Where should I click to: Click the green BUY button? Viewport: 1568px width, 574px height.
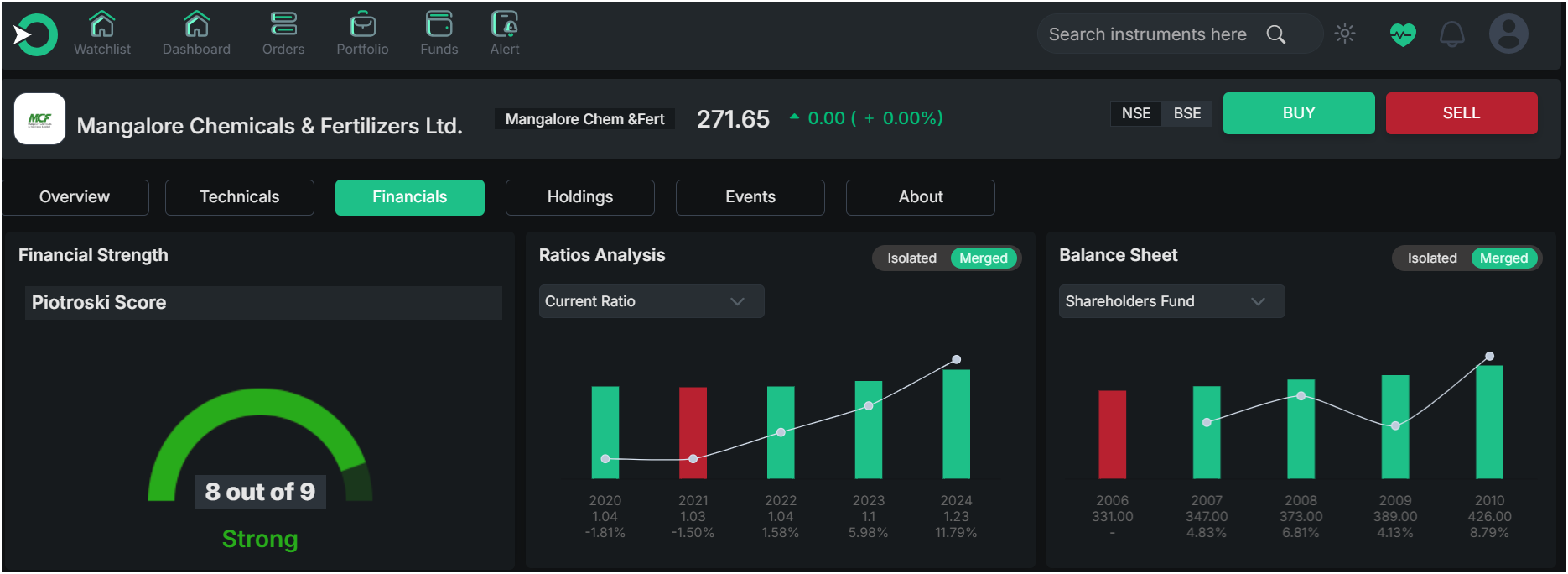(1299, 113)
